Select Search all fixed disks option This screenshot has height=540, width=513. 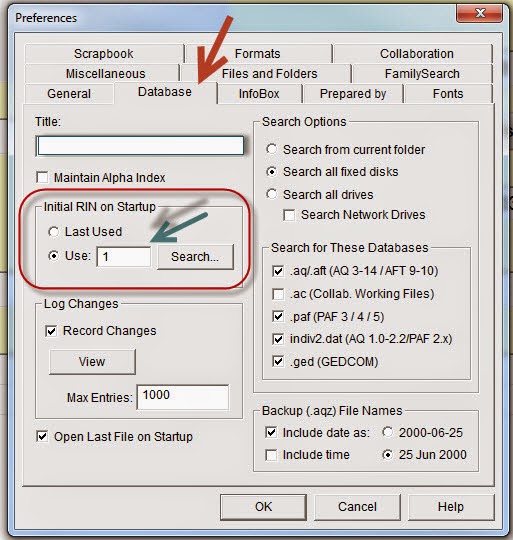tap(271, 172)
